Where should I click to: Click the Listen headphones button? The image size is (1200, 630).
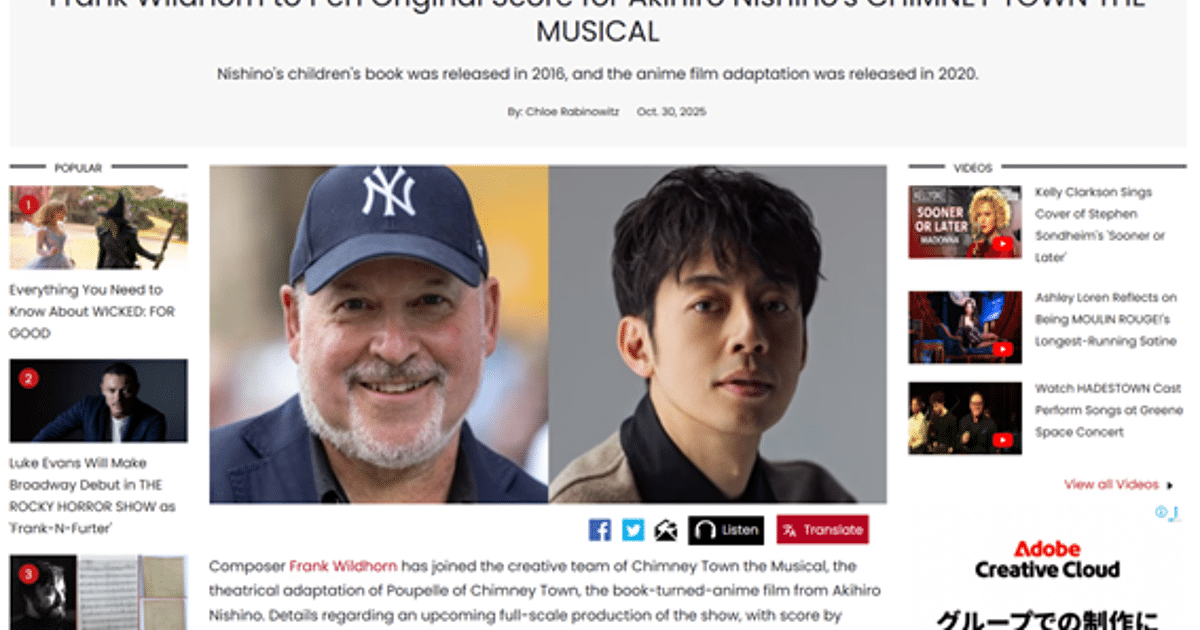pos(726,530)
